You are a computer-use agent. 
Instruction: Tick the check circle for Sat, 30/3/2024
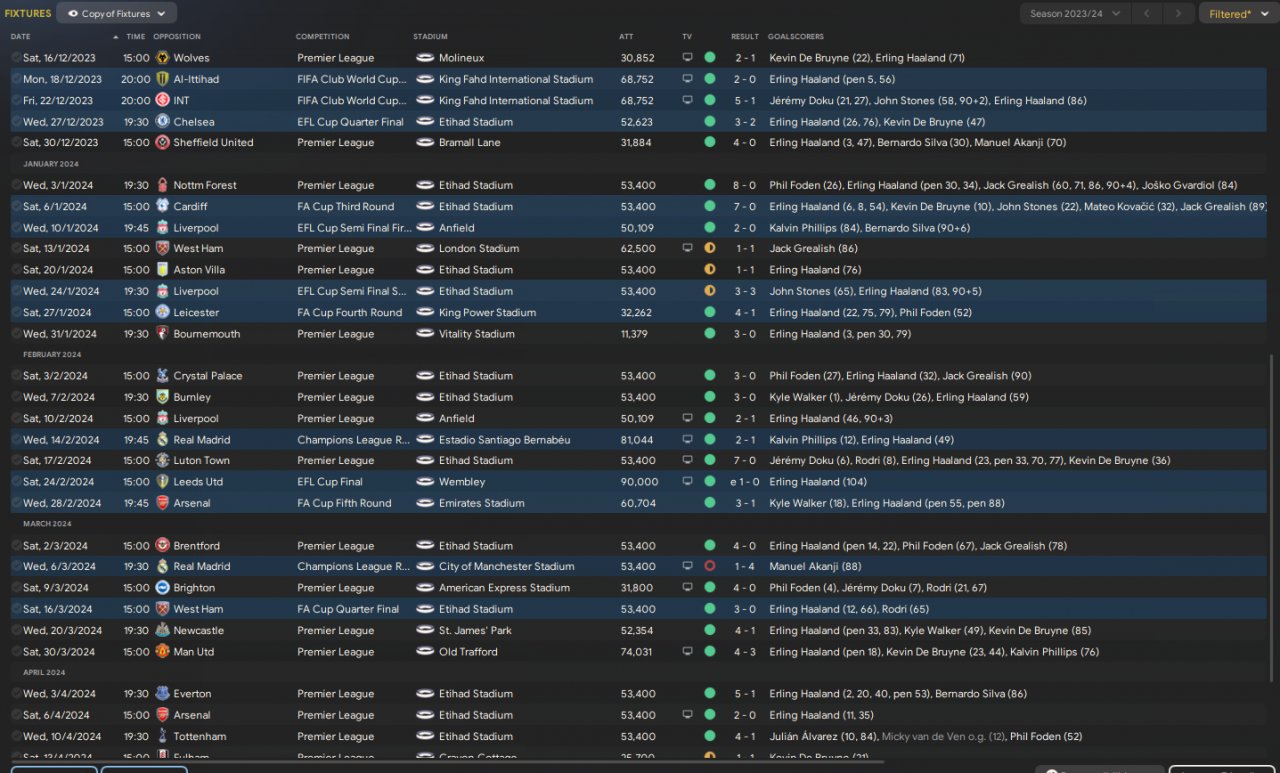(16, 652)
